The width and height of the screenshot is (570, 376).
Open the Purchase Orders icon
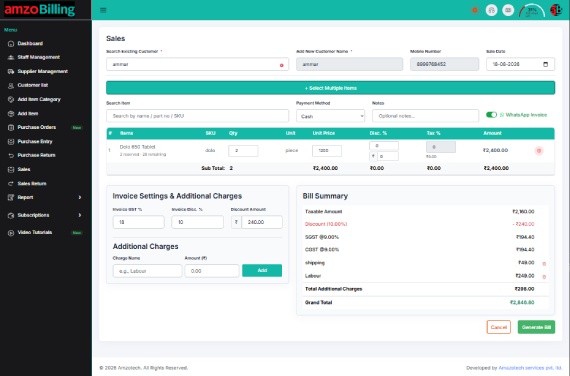click(11, 128)
